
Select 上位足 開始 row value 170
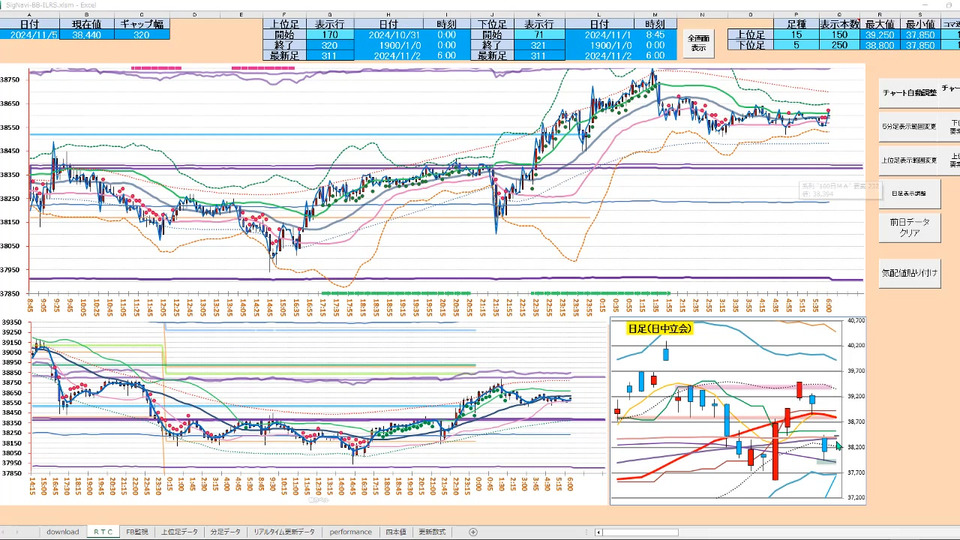330,35
